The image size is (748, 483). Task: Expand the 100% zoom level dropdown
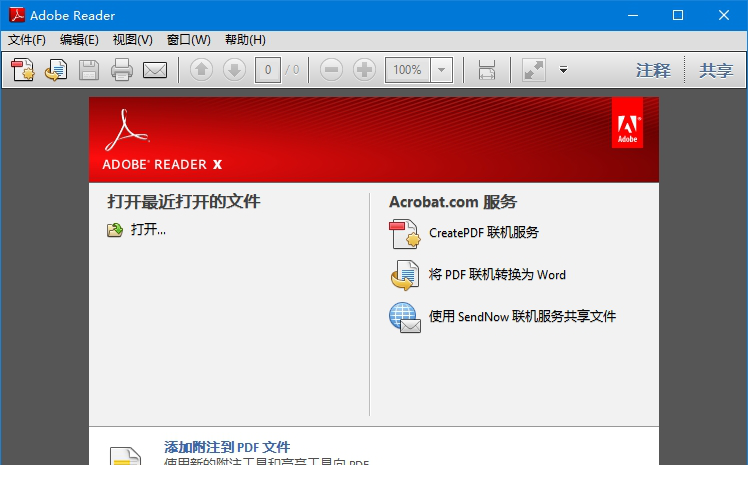coord(442,70)
